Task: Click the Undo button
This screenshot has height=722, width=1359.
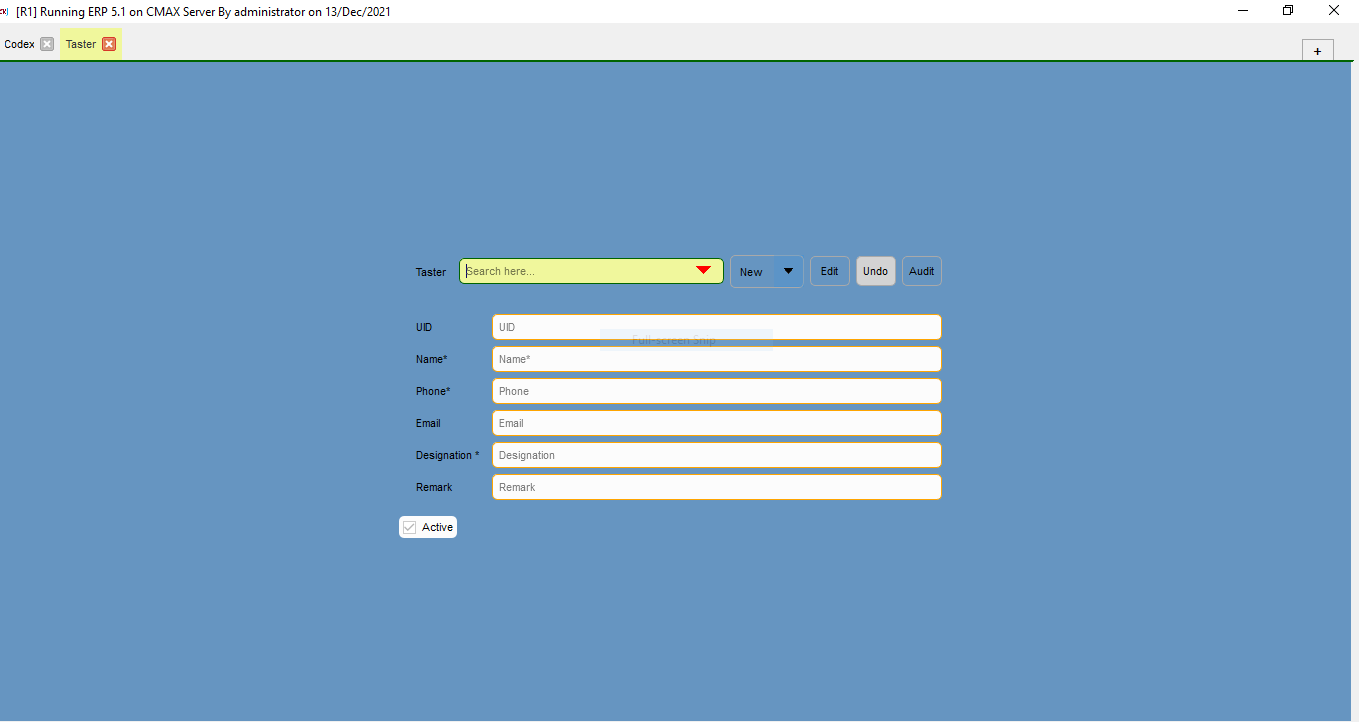Action: 875,271
